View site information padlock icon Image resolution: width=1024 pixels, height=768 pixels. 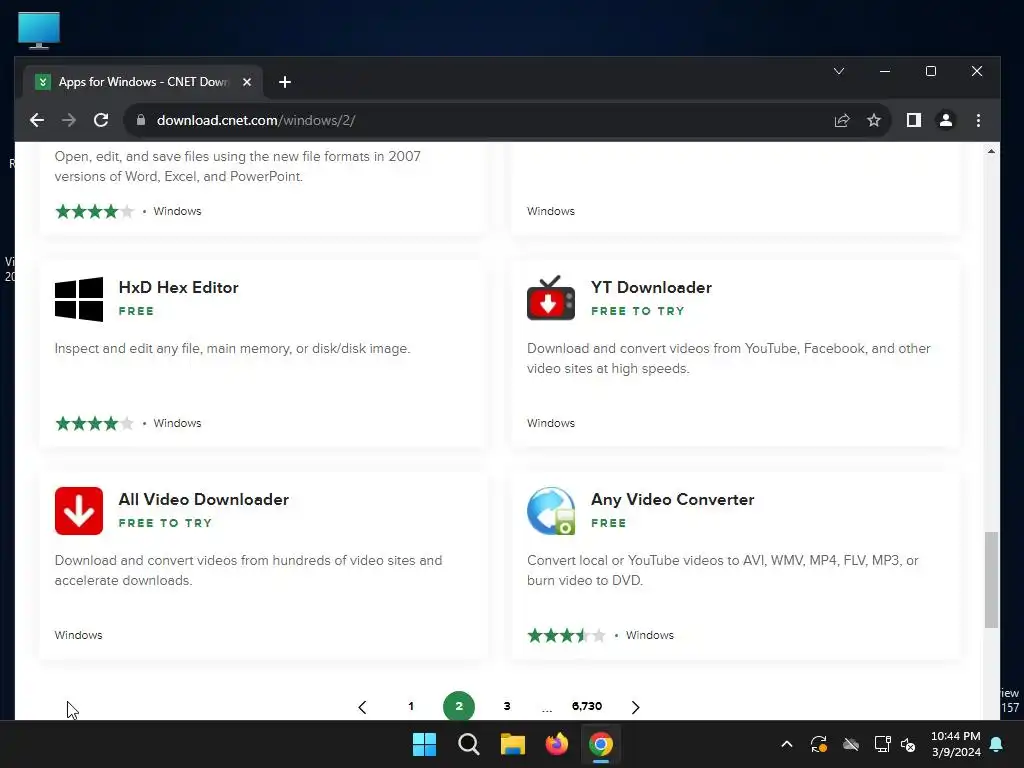[x=140, y=120]
